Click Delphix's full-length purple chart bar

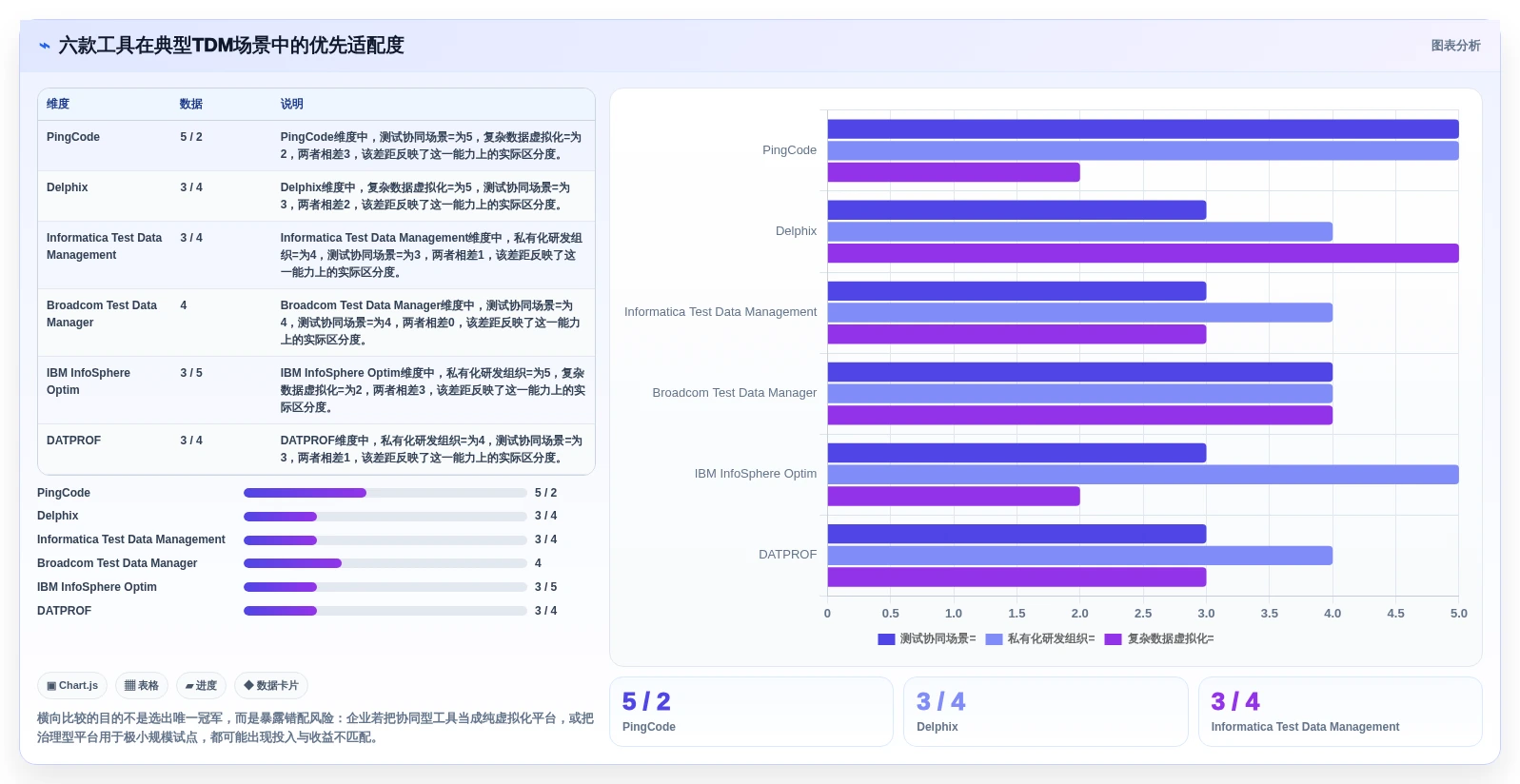pyautogui.click(x=1143, y=253)
